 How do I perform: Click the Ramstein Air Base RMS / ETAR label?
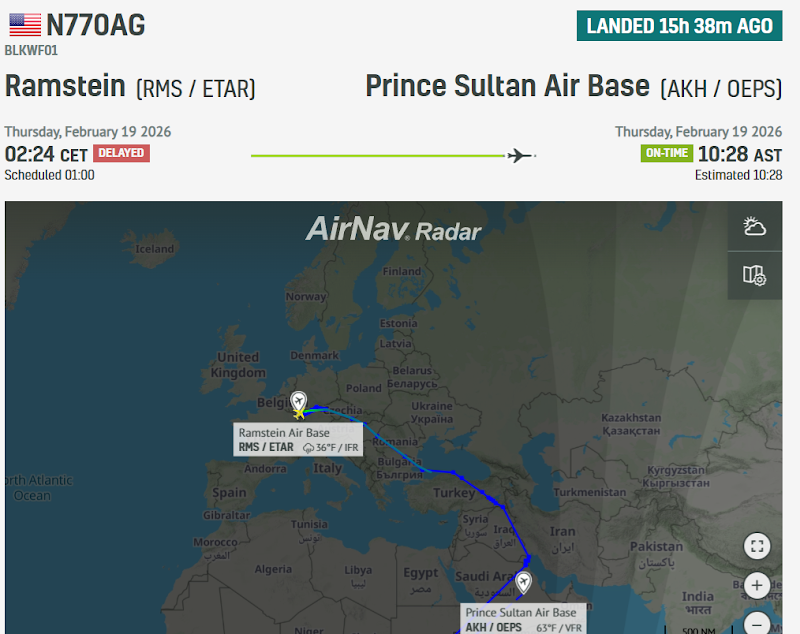pyautogui.click(x=297, y=440)
